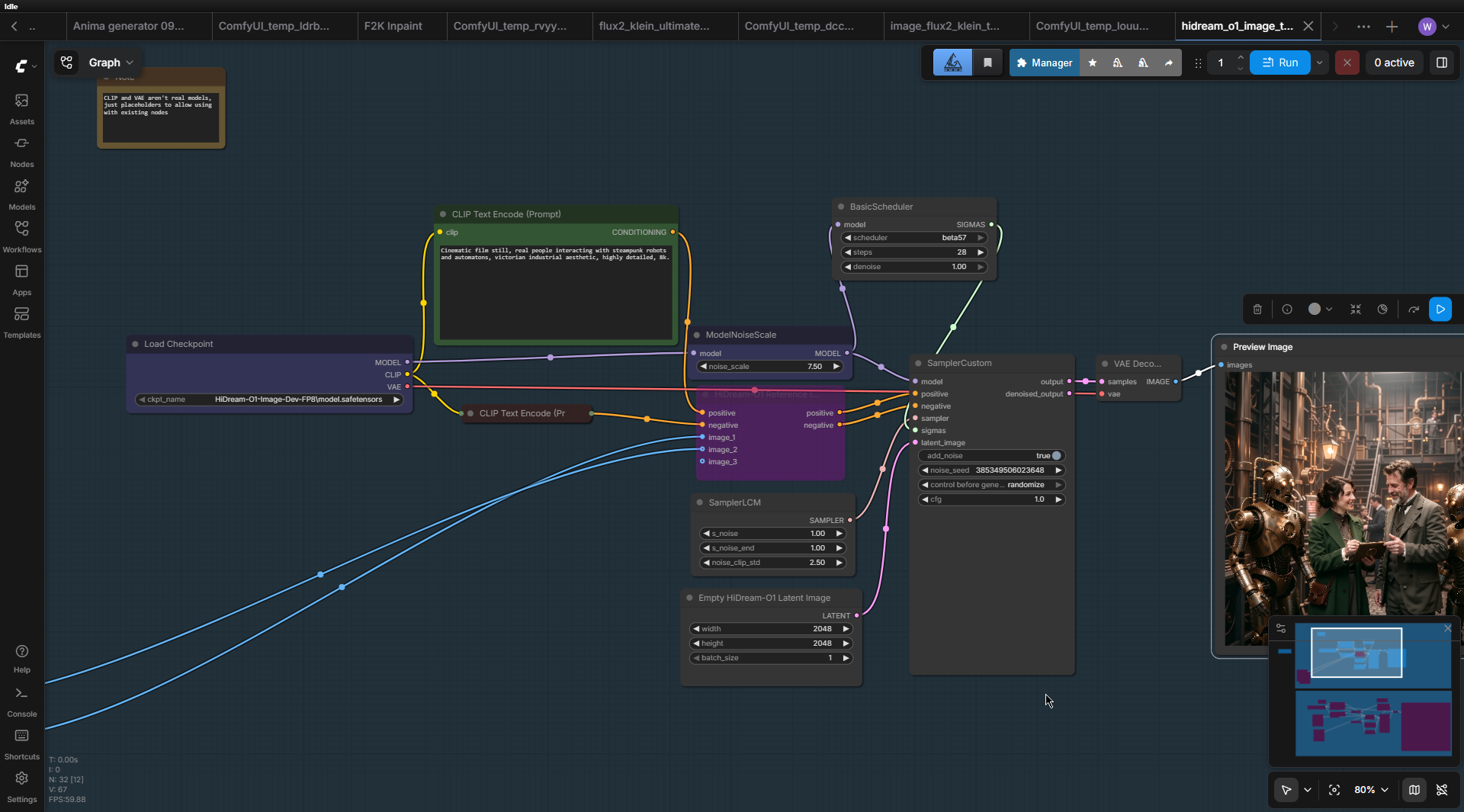Adjust steps value 28 in BasicScheduler
Image resolution: width=1464 pixels, height=812 pixels.
[913, 252]
